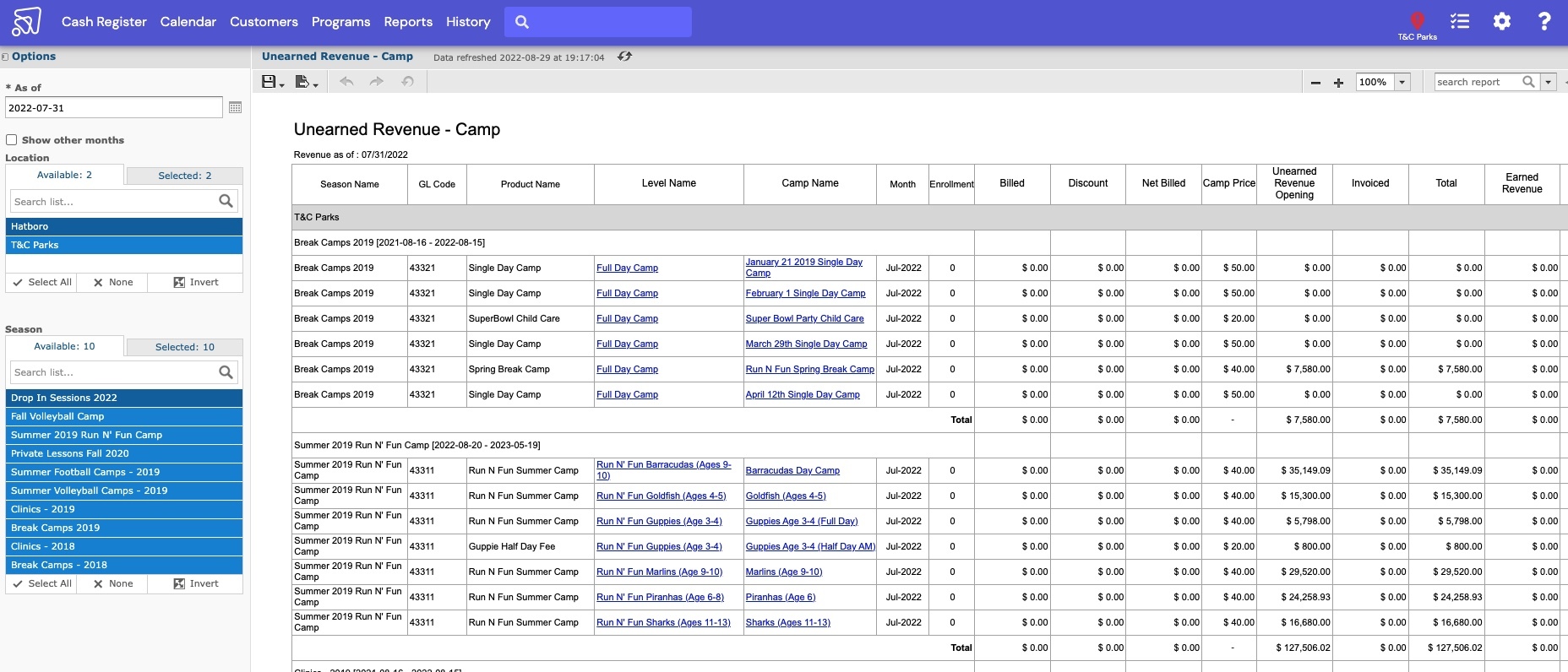Image resolution: width=1568 pixels, height=672 pixels.
Task: Open the Reports menu
Action: pyautogui.click(x=408, y=22)
